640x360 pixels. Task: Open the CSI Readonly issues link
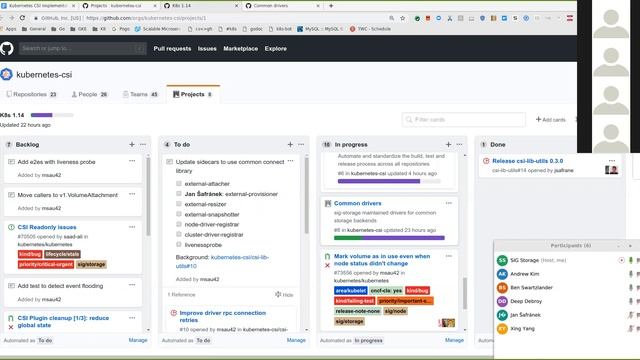(47, 227)
